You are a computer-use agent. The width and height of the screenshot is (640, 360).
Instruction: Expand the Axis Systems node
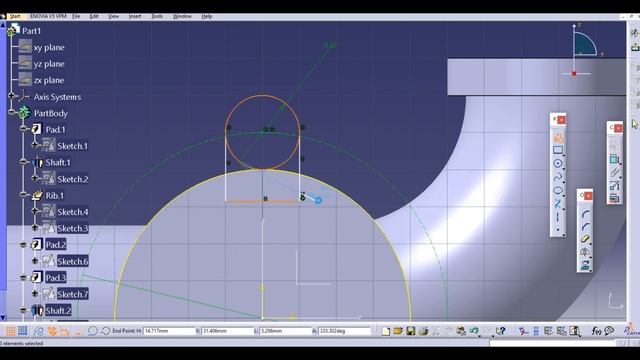click(x=11, y=96)
